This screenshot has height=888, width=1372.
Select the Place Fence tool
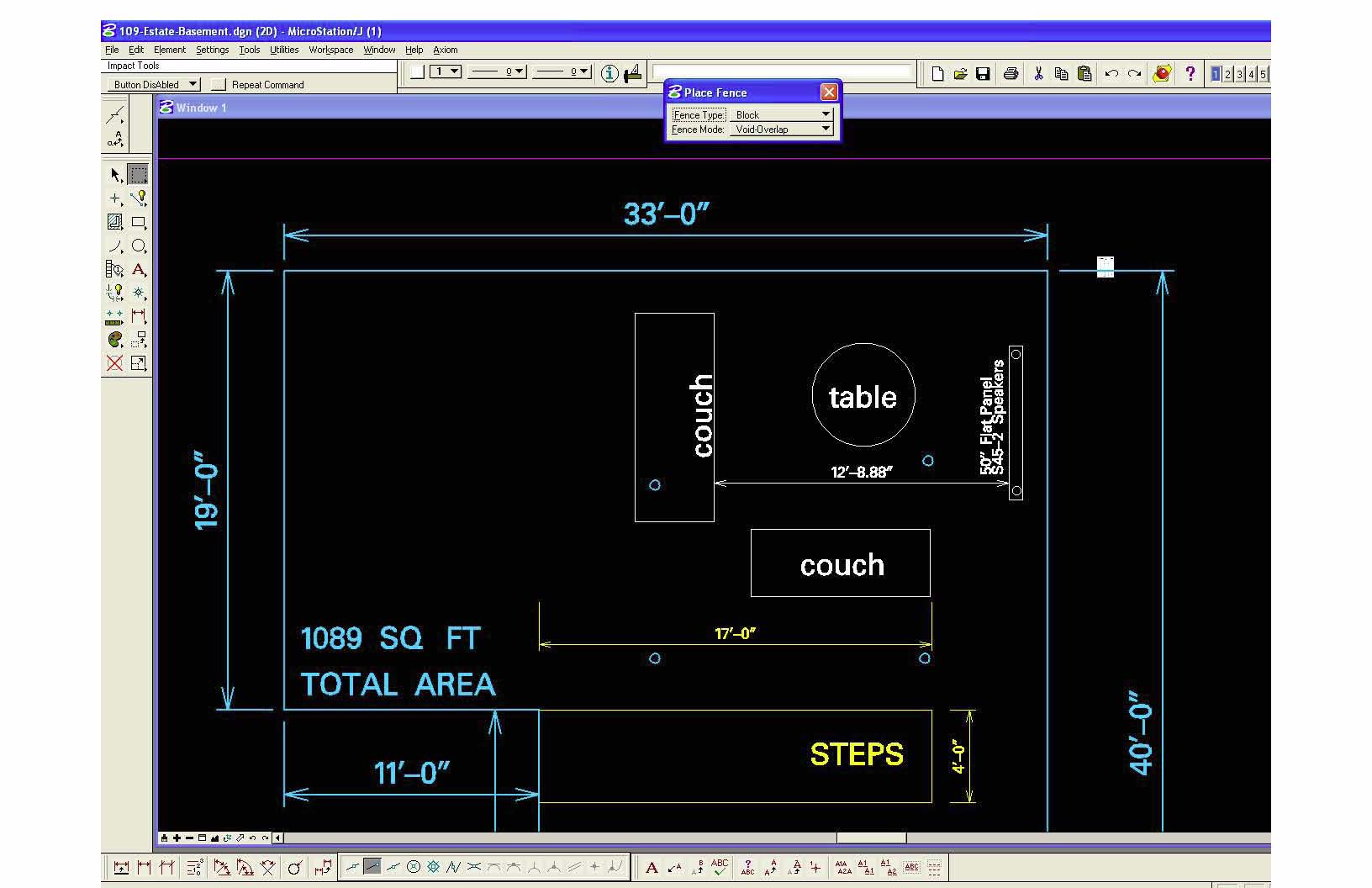138,175
